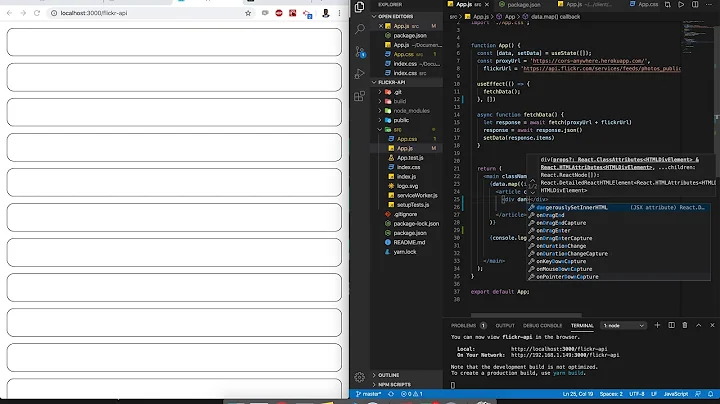Open App.test.js in the file tree

click(410, 157)
